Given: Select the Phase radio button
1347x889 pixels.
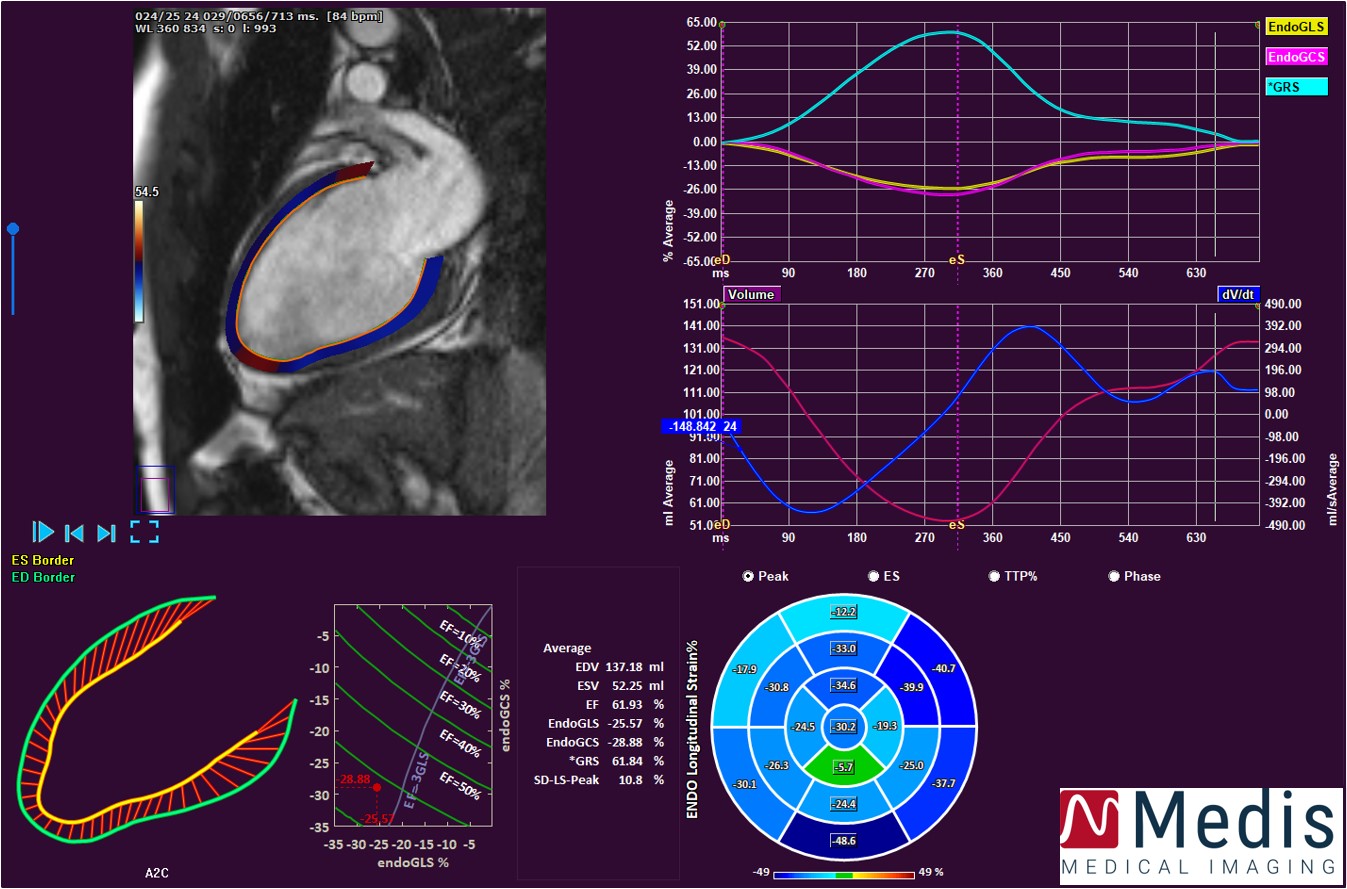Looking at the screenshot, I should pyautogui.click(x=1114, y=576).
